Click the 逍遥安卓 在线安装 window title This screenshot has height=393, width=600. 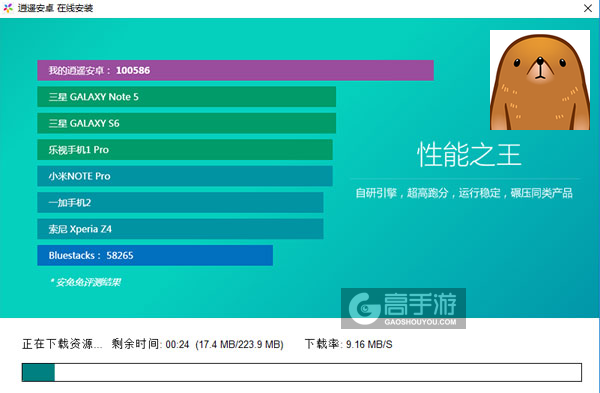[55, 8]
